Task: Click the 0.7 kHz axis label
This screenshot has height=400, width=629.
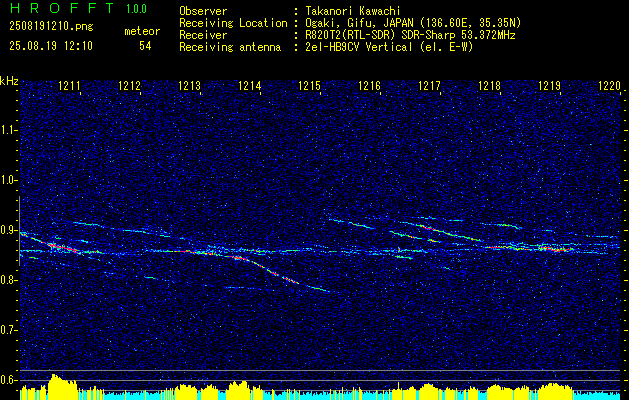Action: tap(8, 330)
